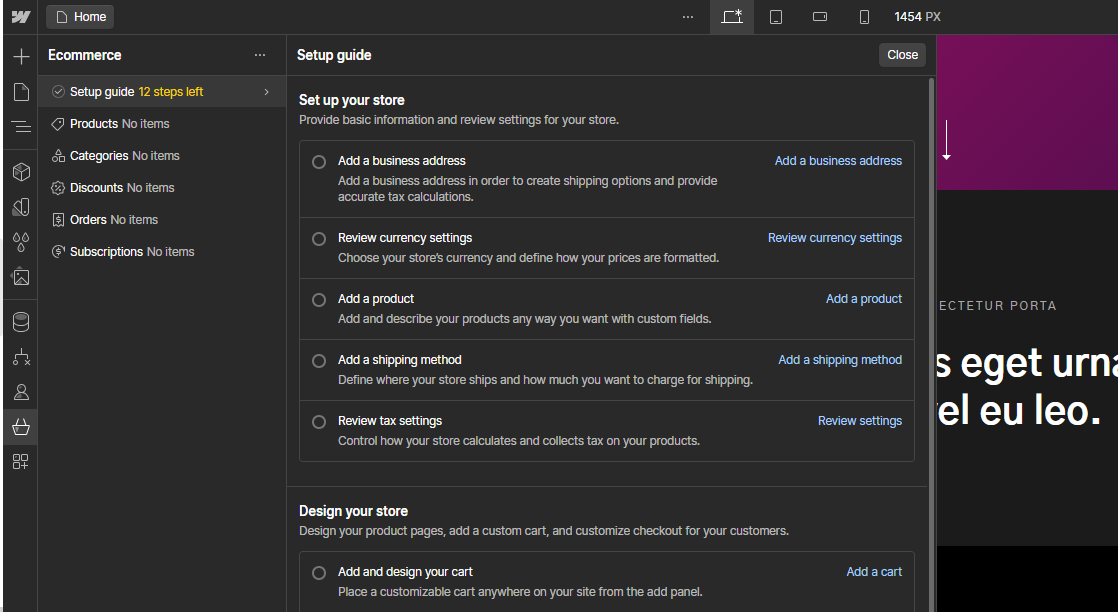Mark the Add a product step circle
Viewport: 1118px width, 612px height.
[x=319, y=300]
